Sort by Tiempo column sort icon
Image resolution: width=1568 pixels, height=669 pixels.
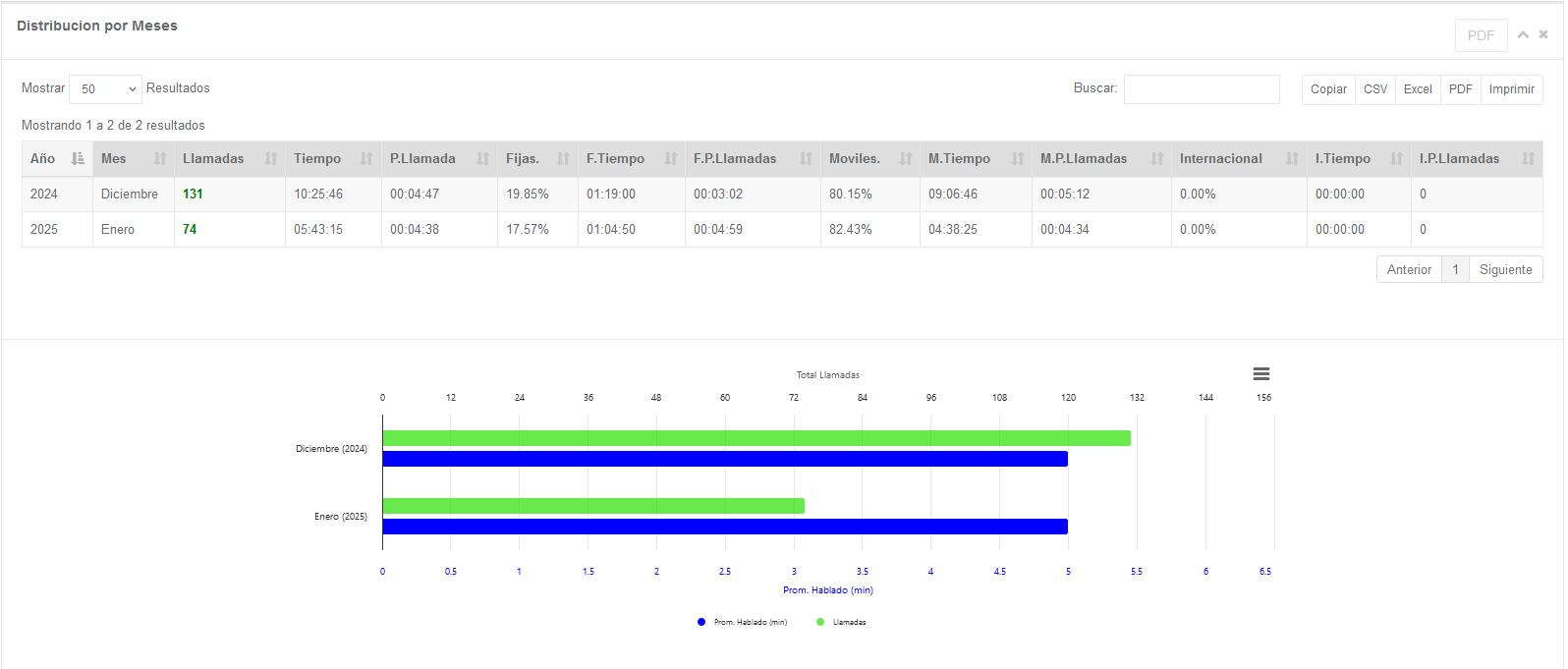366,159
